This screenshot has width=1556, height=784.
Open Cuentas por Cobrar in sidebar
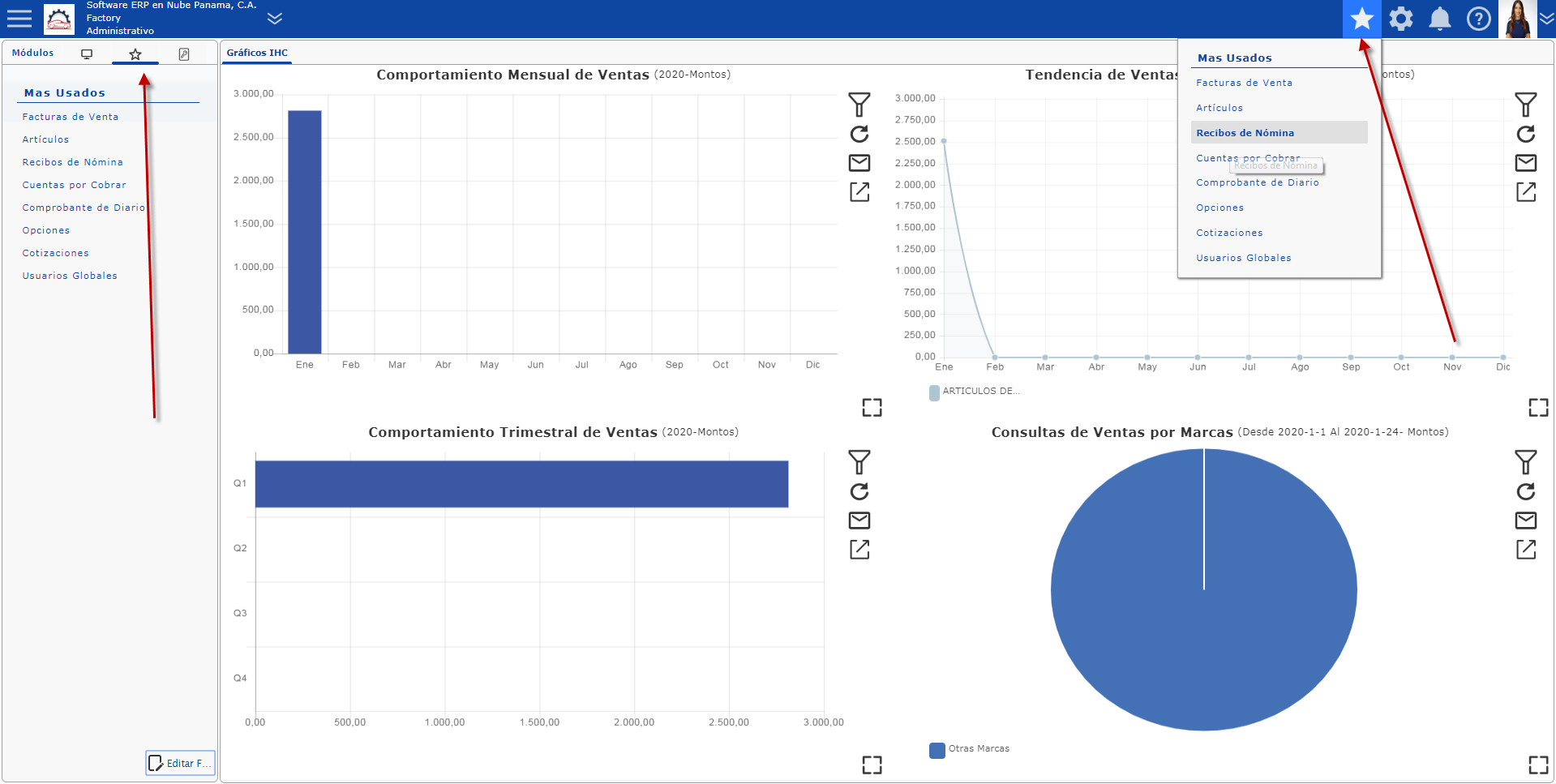(75, 185)
